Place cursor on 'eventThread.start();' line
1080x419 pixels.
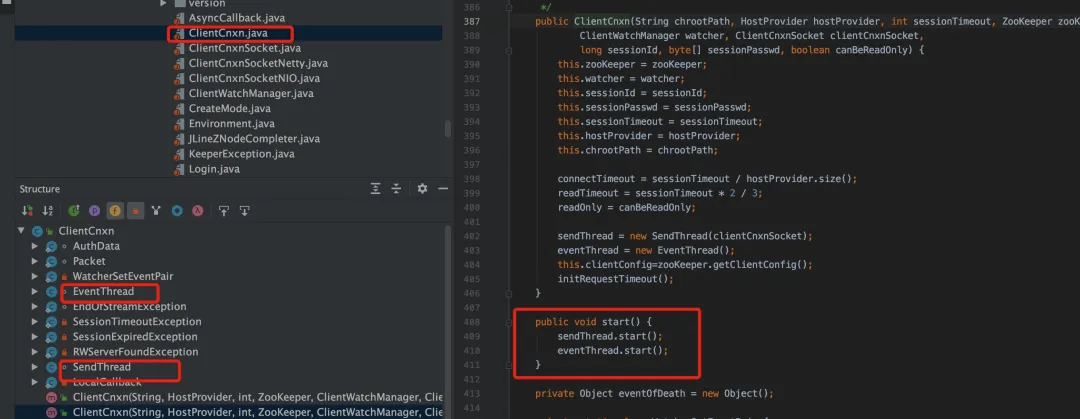coord(613,351)
